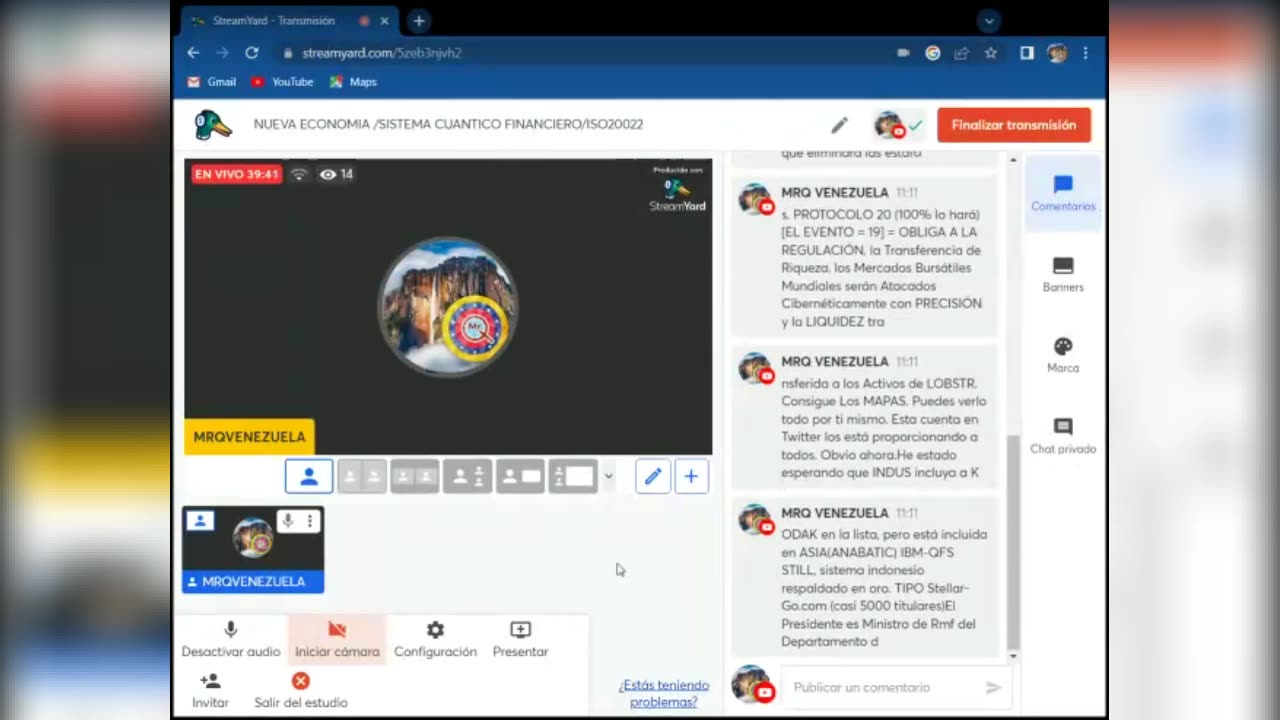Open the Gmail bookmark
Image resolution: width=1280 pixels, height=720 pixels.
click(x=211, y=82)
